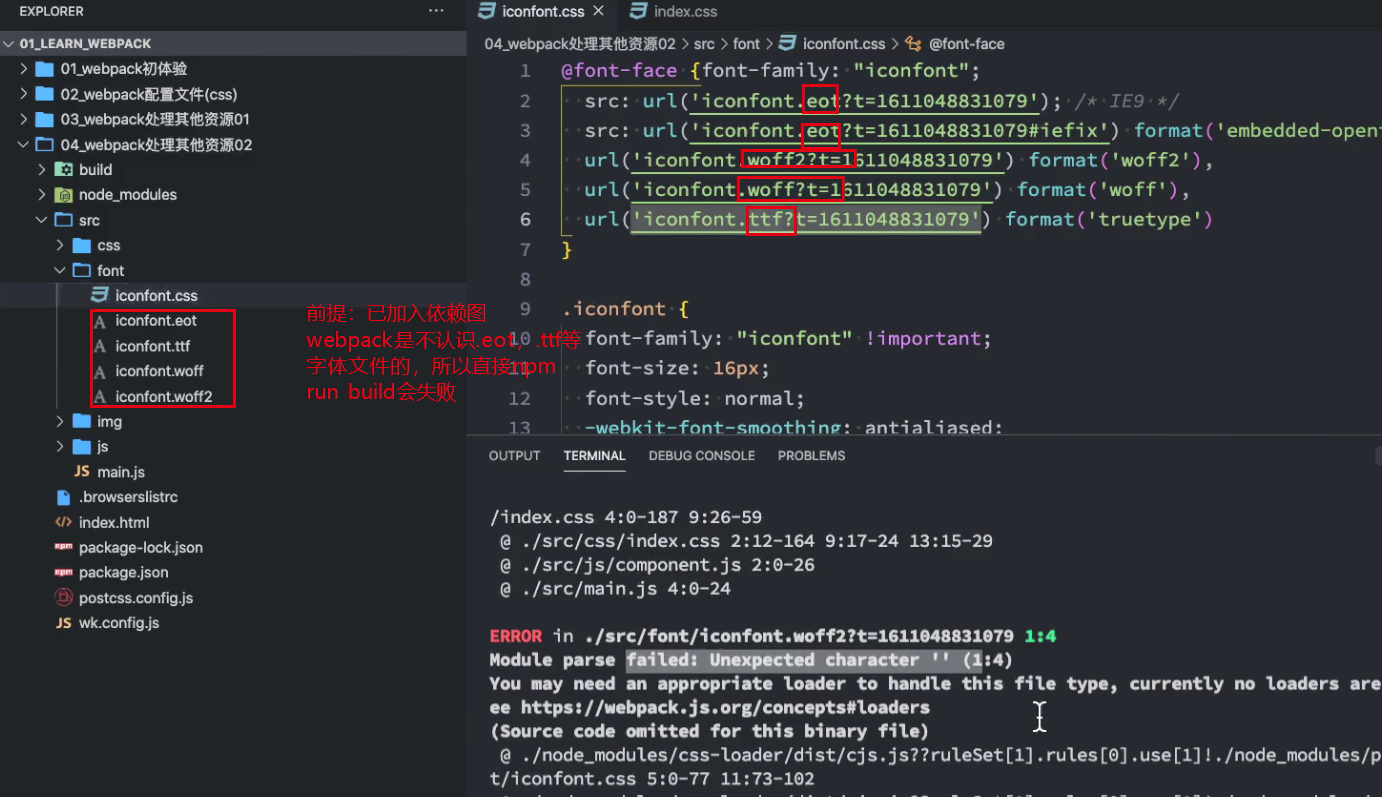This screenshot has width=1382, height=797.
Task: Click font file icon beside iconfont.woff2
Action: [99, 397]
